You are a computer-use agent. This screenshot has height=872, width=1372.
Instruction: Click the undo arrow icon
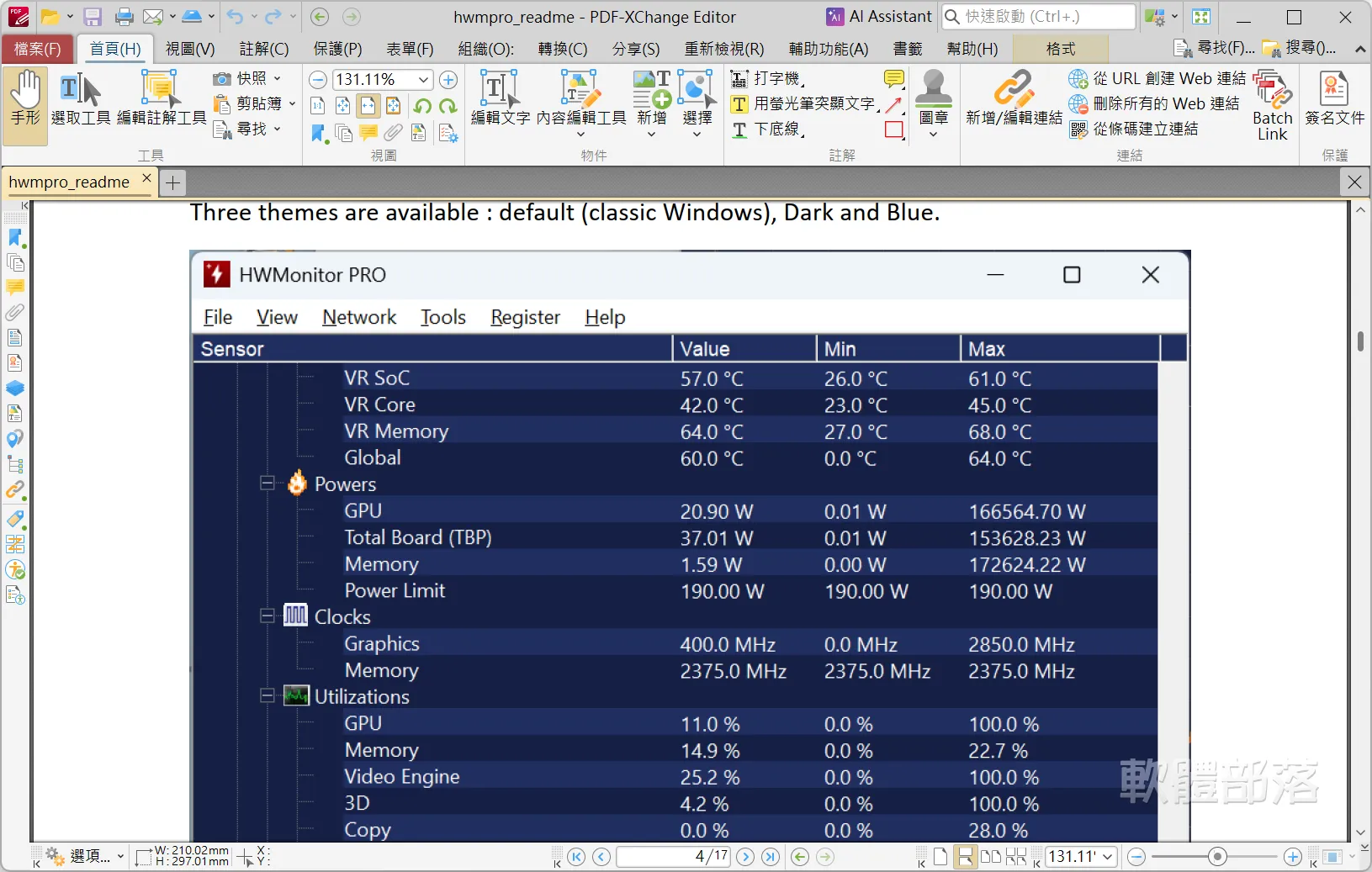coord(235,17)
